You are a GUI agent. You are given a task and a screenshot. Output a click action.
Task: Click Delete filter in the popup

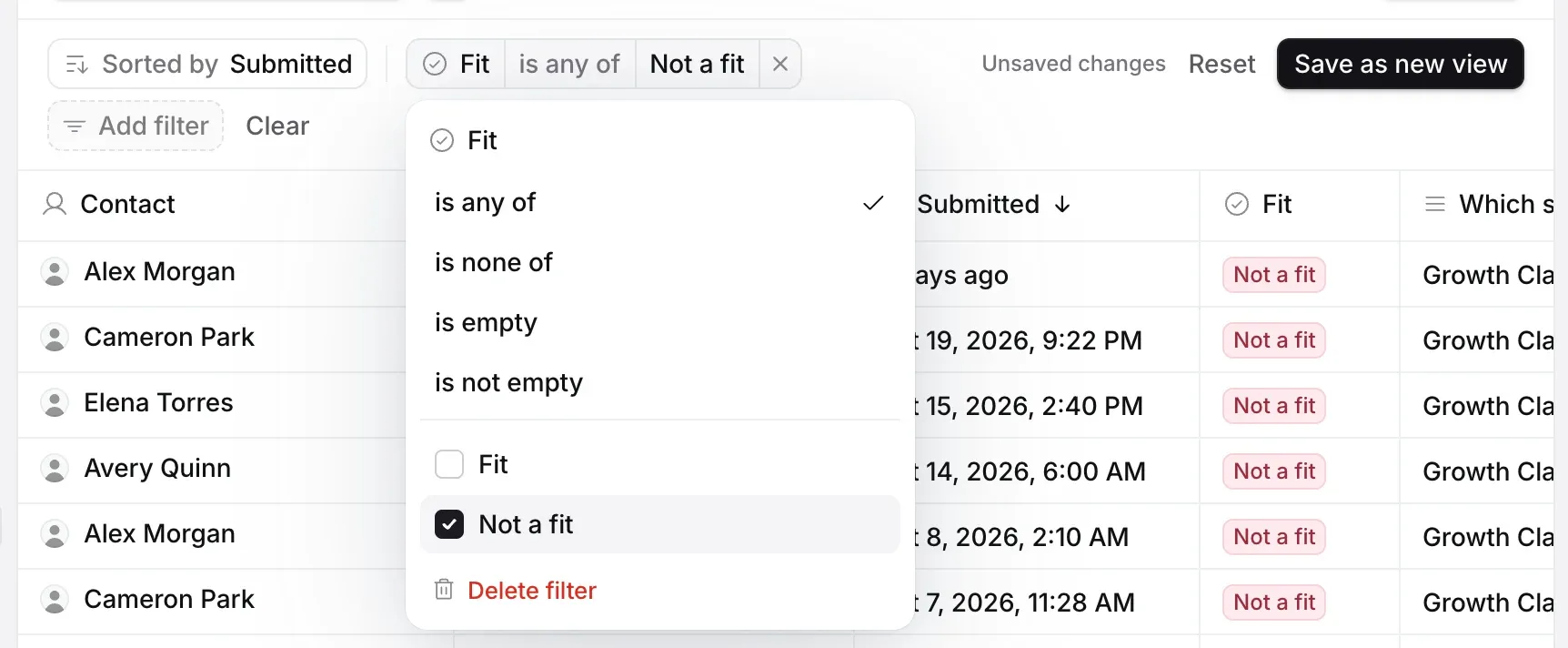pos(660,590)
